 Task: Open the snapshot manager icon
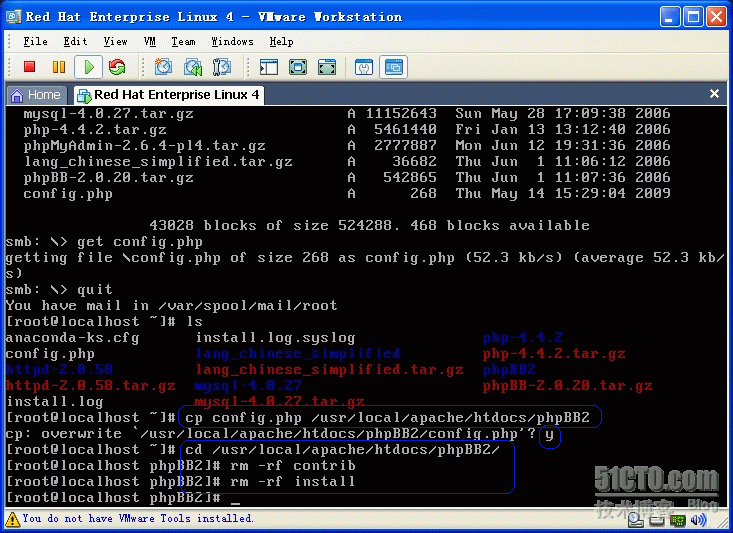pos(222,67)
